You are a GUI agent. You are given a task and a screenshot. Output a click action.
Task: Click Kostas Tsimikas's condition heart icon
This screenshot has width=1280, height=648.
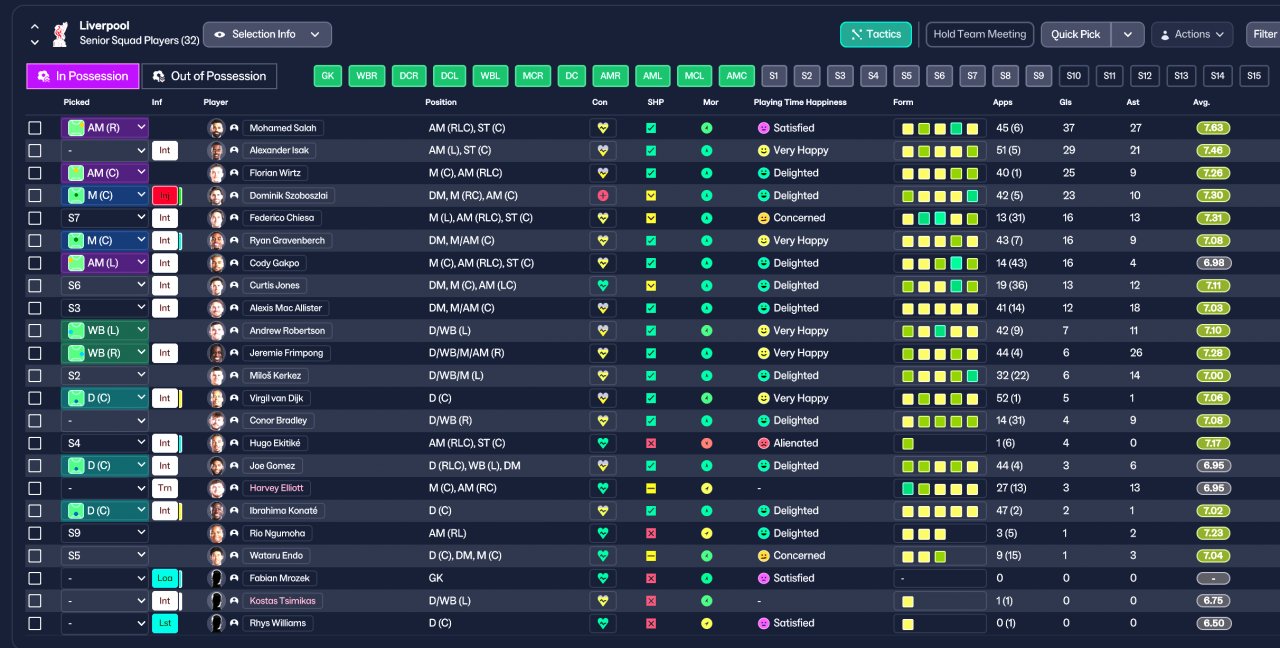[x=603, y=601]
